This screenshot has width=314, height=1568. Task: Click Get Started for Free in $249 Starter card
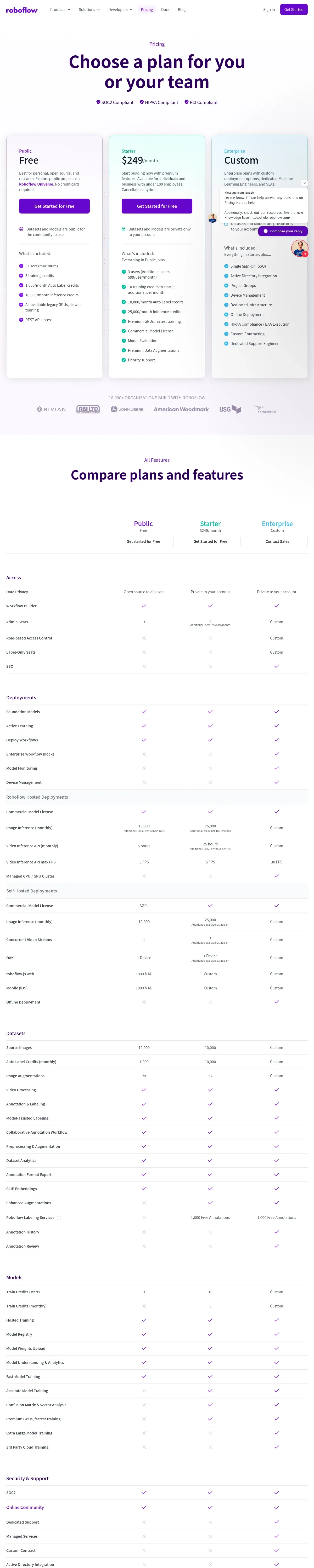(x=157, y=206)
